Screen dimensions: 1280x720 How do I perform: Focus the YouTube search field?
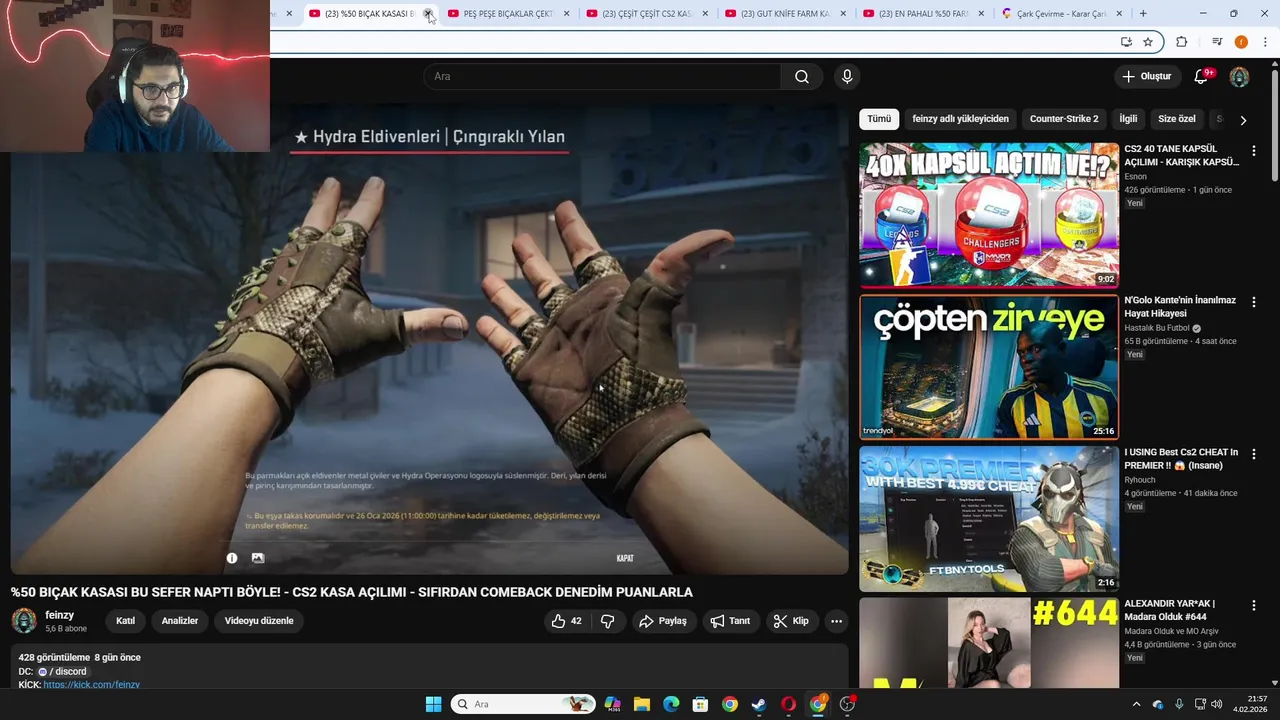pyautogui.click(x=602, y=77)
